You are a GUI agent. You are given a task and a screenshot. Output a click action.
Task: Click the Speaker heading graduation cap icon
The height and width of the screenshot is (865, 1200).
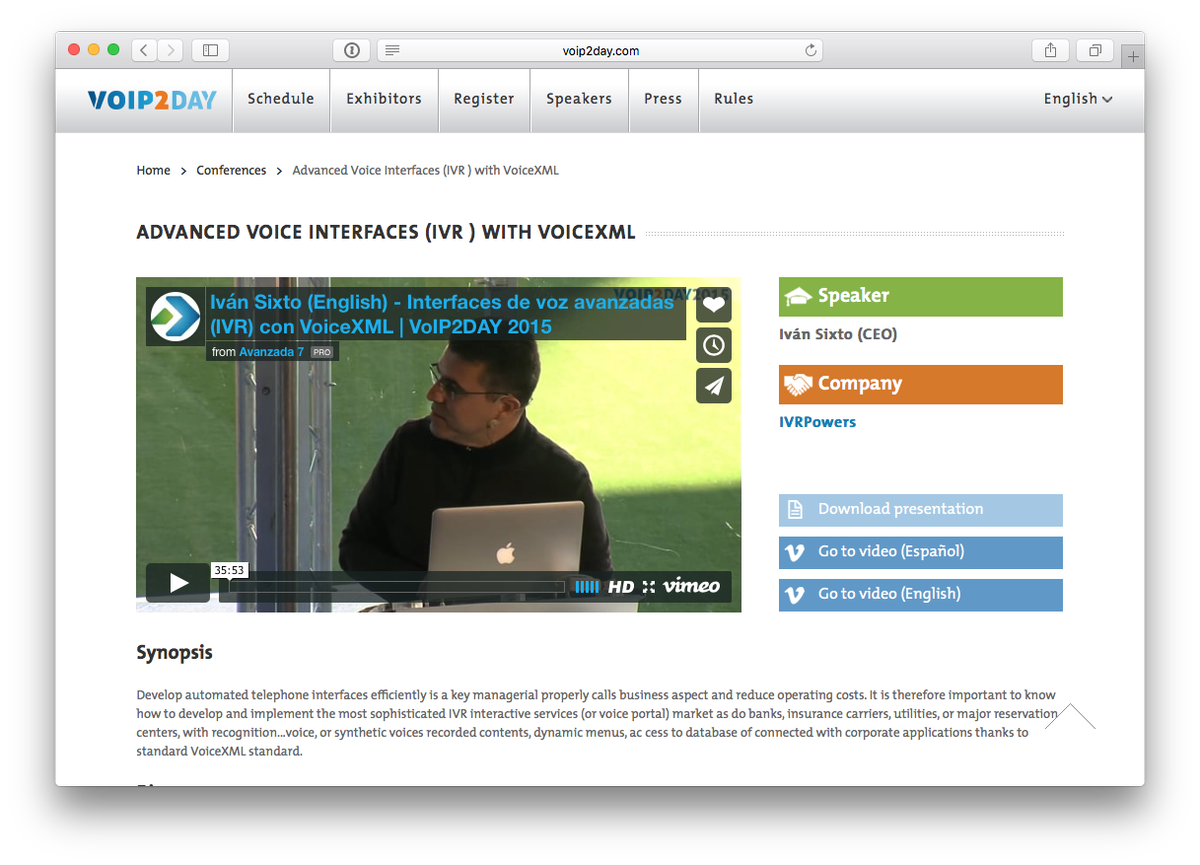(x=798, y=296)
